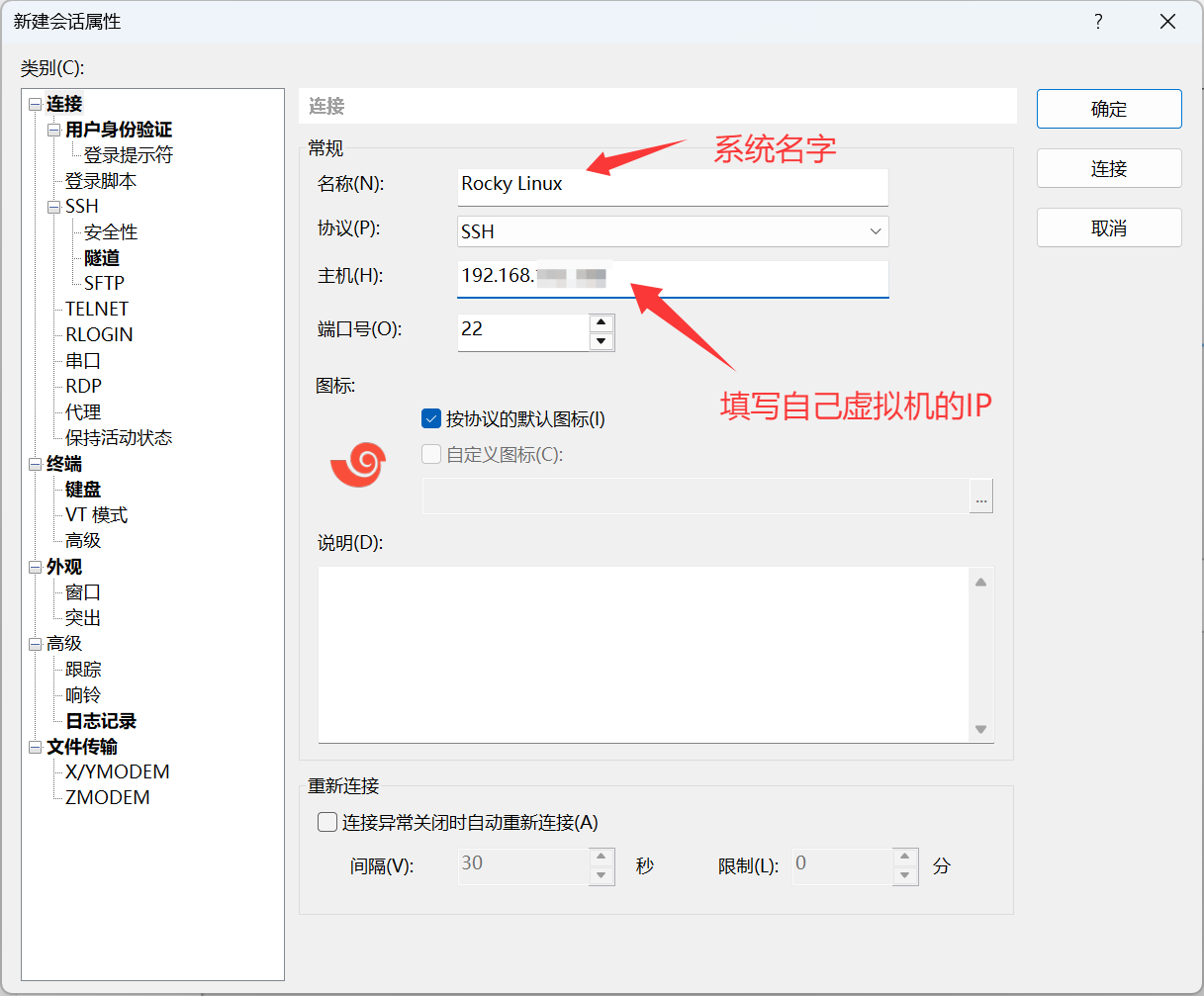Decrease port number with down arrow
The image size is (1204, 996).
coord(601,341)
